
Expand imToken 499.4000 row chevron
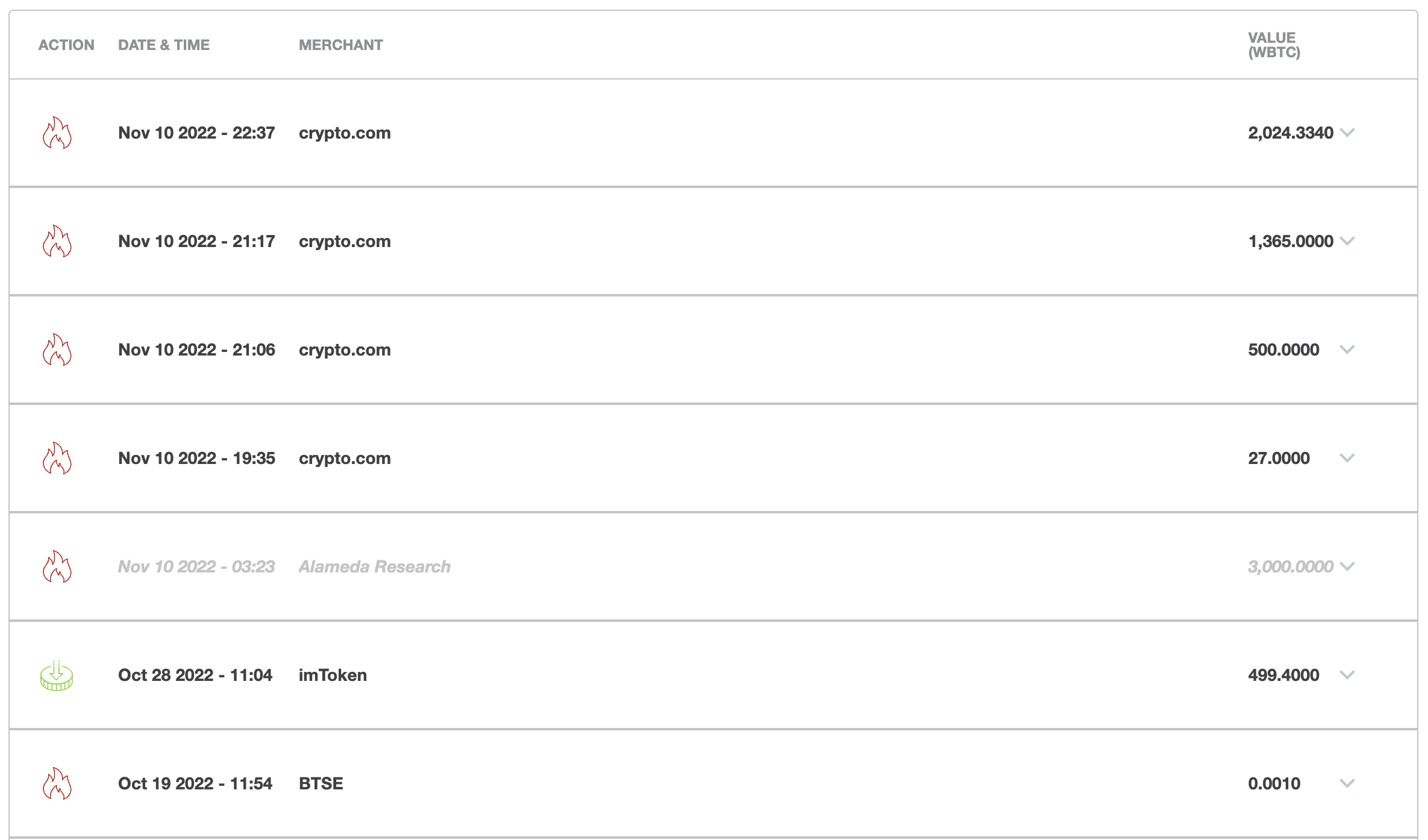click(x=1347, y=675)
